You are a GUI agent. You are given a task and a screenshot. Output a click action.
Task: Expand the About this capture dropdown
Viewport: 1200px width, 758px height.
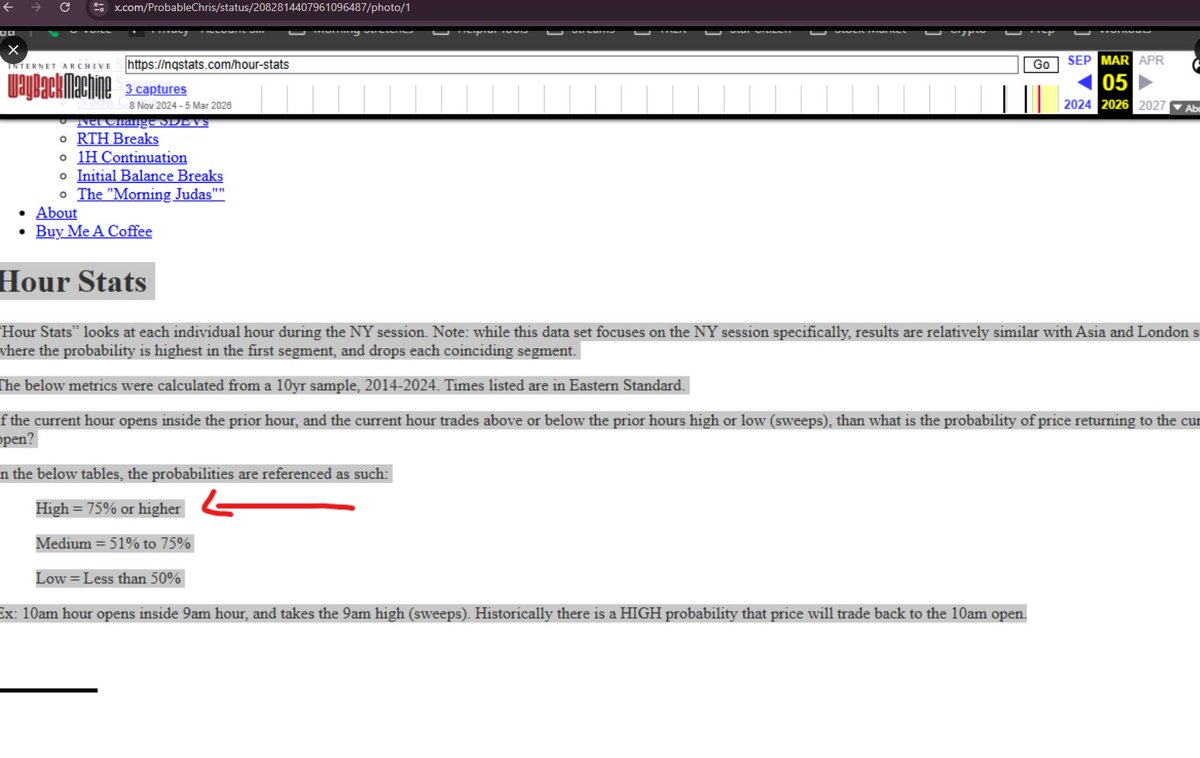click(x=1185, y=107)
